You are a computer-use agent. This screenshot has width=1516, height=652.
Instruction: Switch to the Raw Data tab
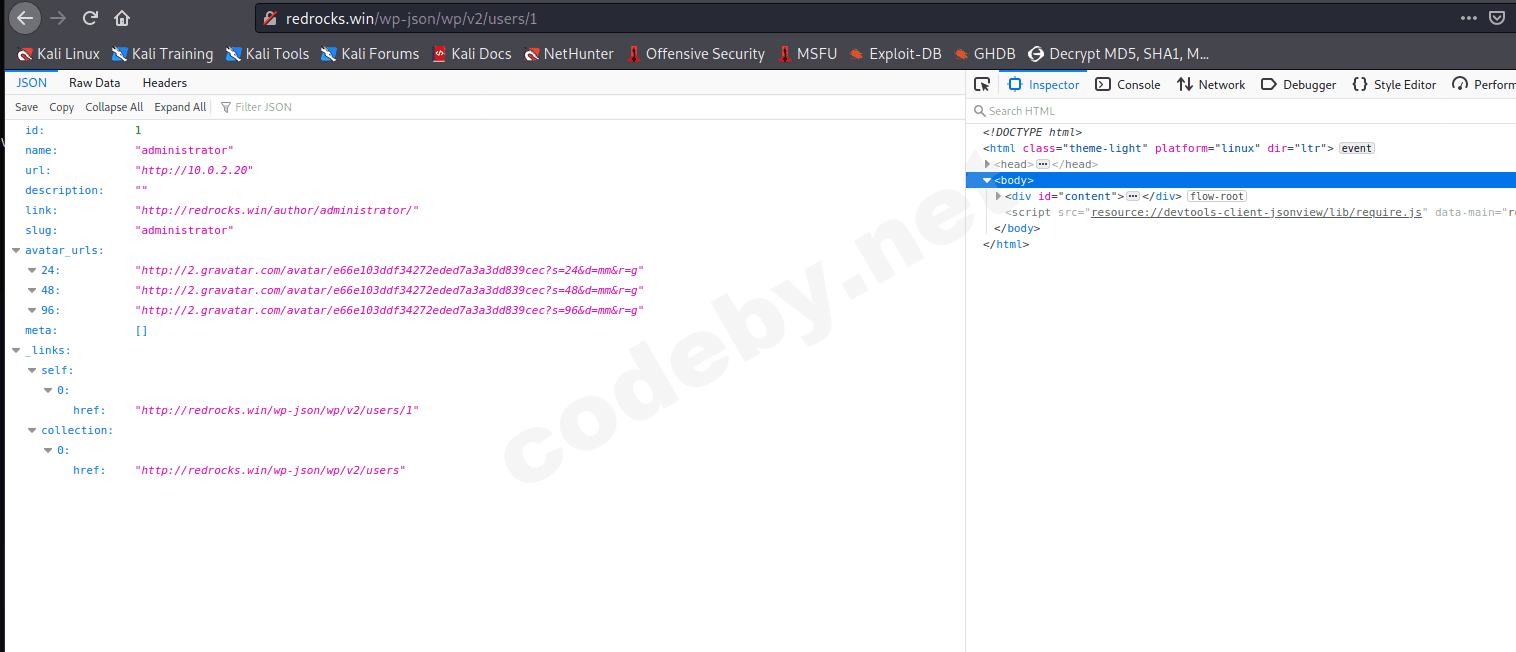click(x=95, y=83)
